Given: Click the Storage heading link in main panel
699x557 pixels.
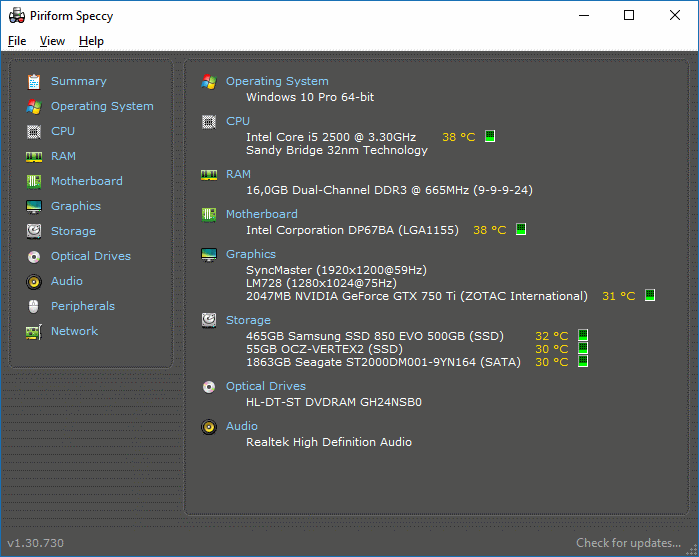Looking at the screenshot, I should pyautogui.click(x=248, y=320).
